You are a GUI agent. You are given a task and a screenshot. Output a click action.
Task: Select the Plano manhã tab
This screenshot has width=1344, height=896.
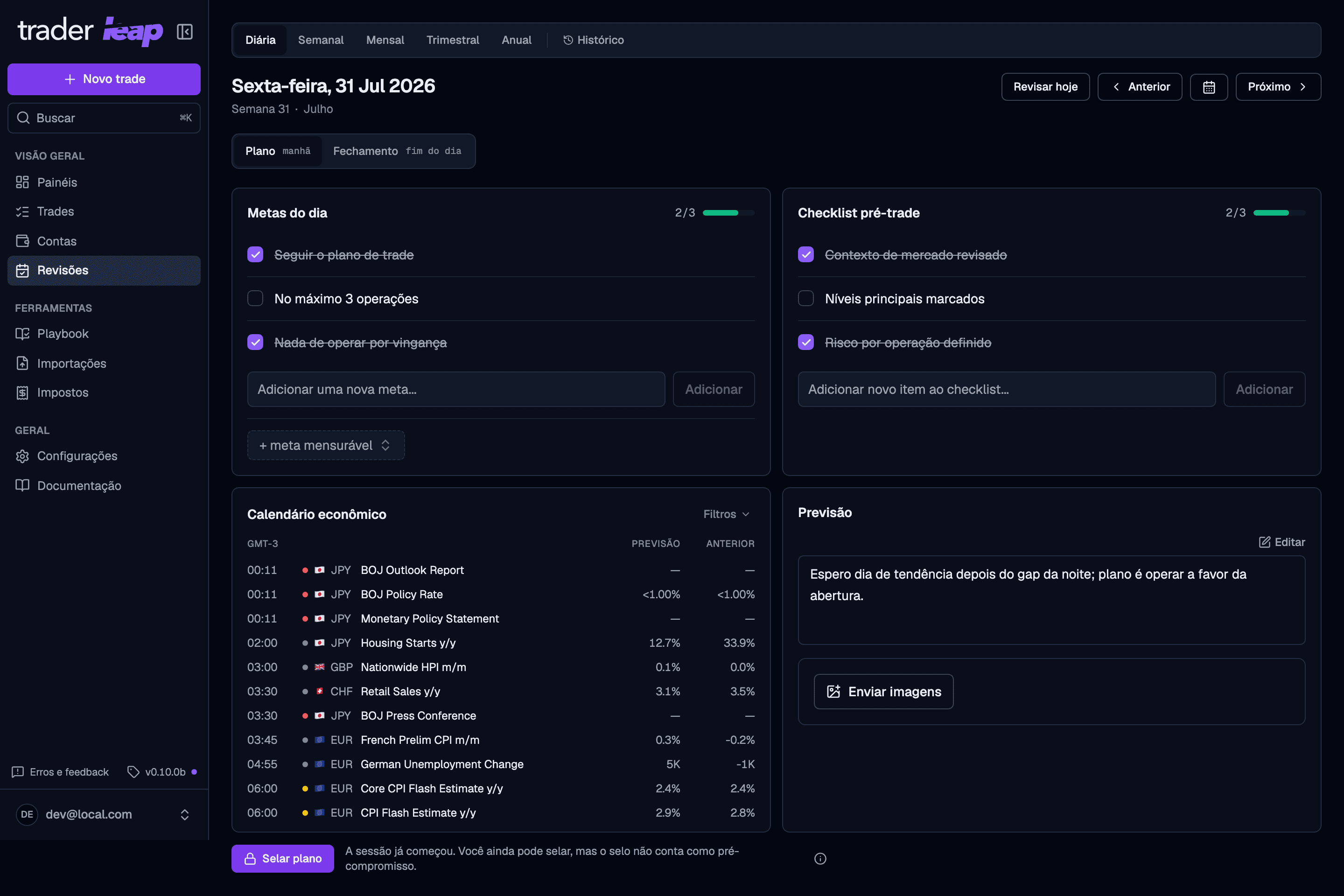click(278, 151)
